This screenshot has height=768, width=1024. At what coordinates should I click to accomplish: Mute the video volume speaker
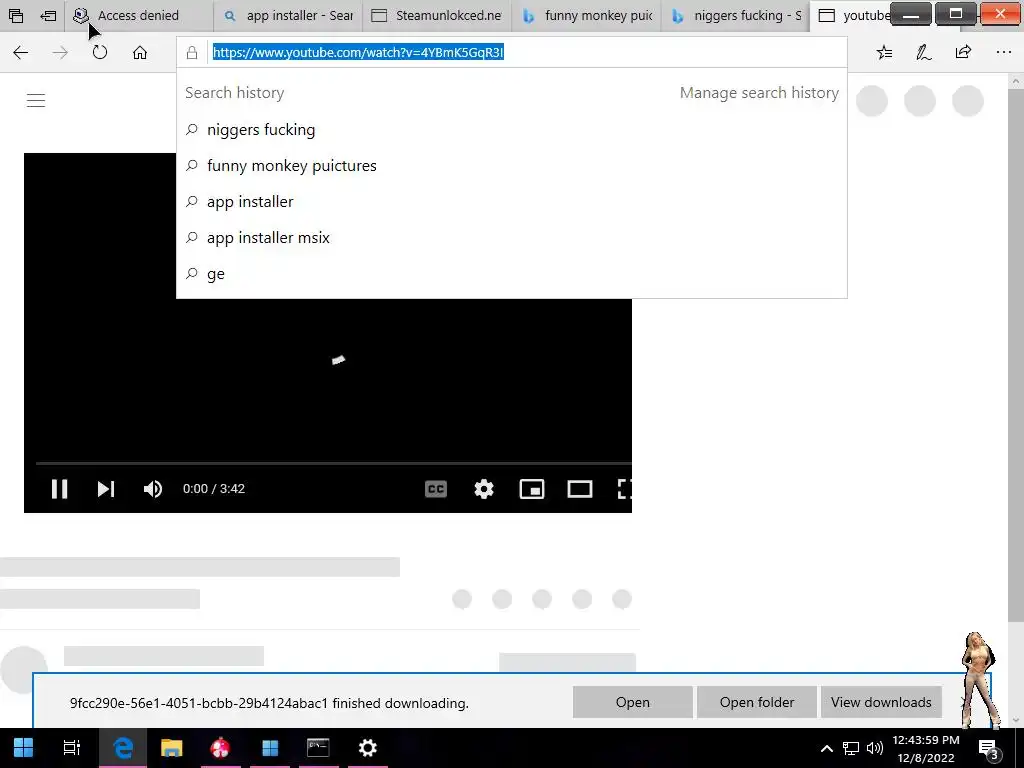pyautogui.click(x=153, y=488)
